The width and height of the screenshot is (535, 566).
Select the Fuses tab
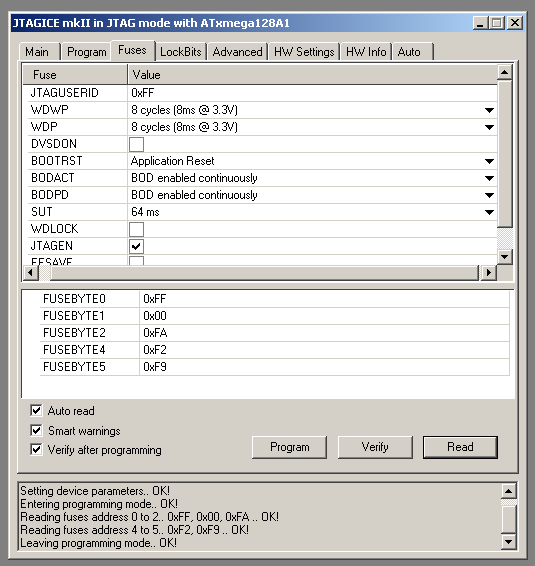(x=132, y=50)
